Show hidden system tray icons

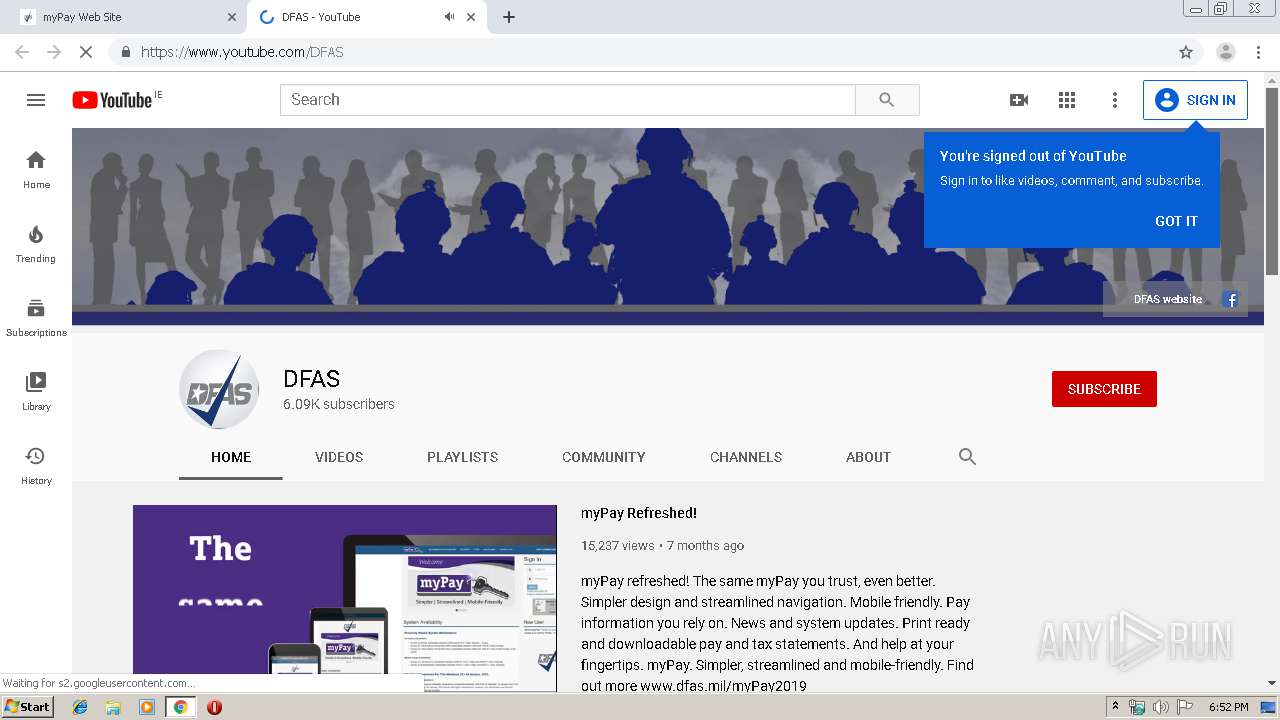(1115, 707)
